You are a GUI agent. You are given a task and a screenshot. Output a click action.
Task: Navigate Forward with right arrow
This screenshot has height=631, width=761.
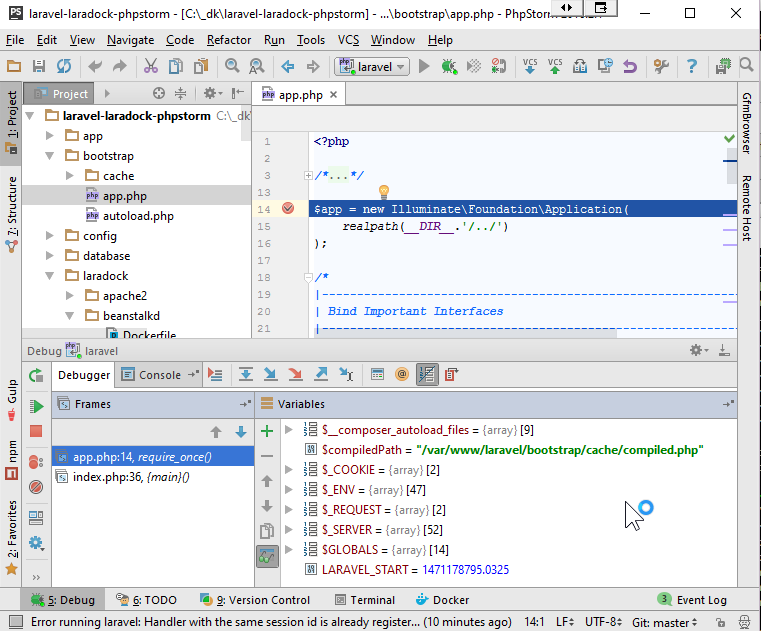pyautogui.click(x=313, y=66)
